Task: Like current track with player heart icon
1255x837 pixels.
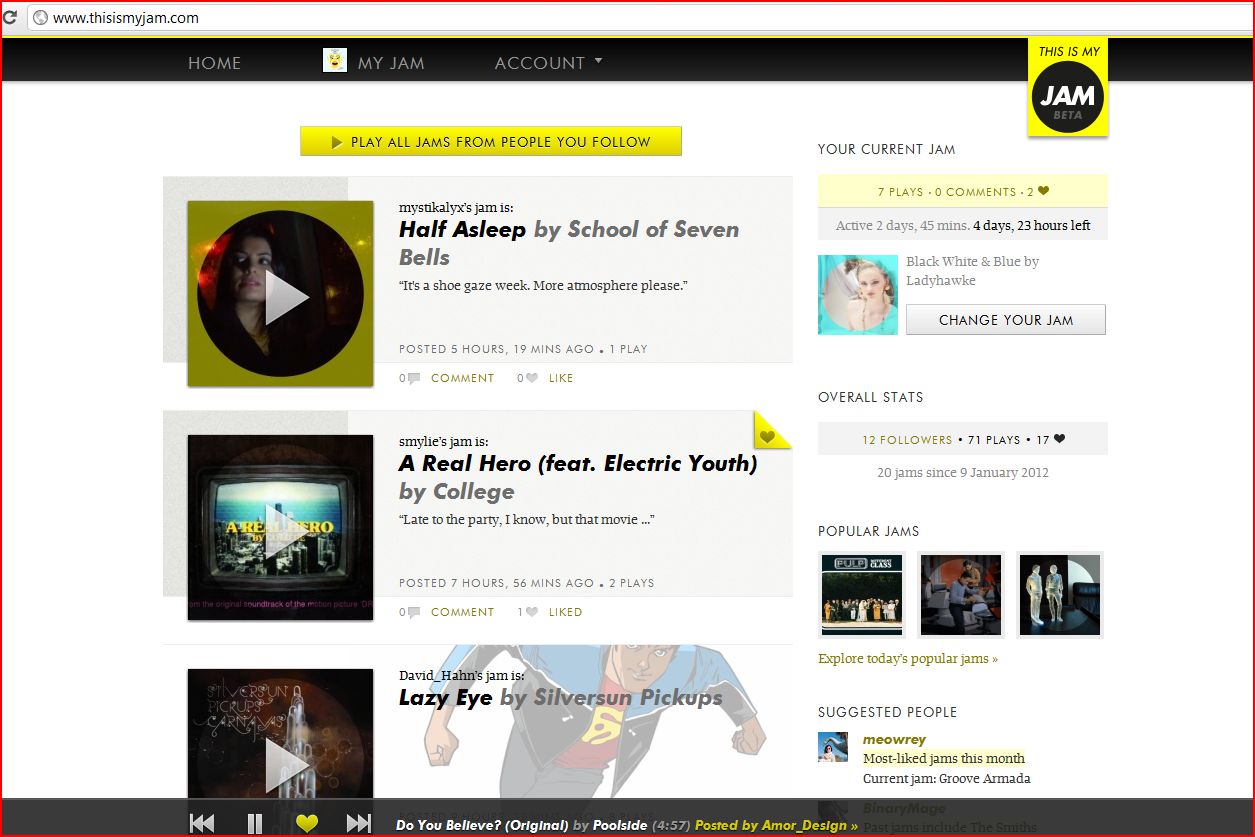Action: [307, 823]
